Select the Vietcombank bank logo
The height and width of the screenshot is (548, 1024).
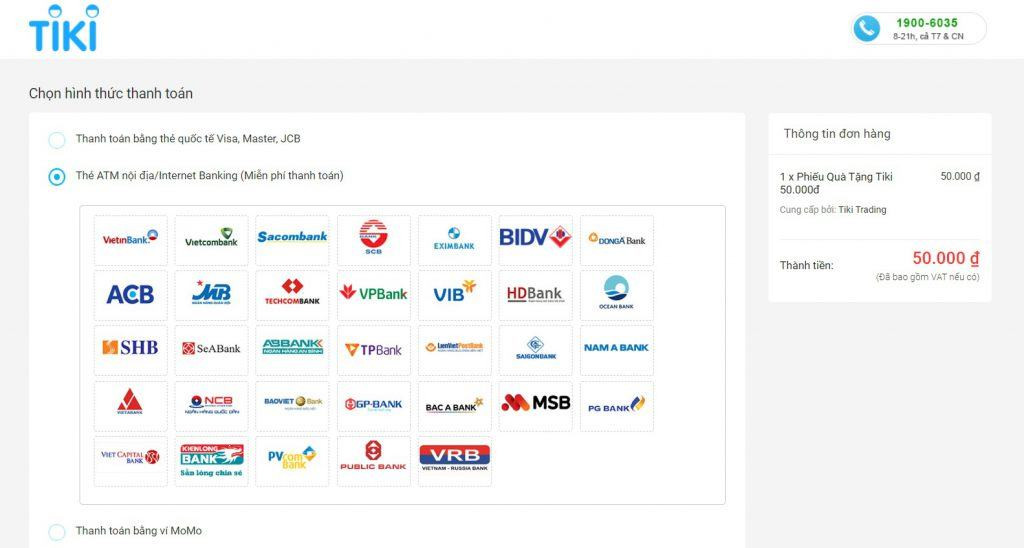211,240
